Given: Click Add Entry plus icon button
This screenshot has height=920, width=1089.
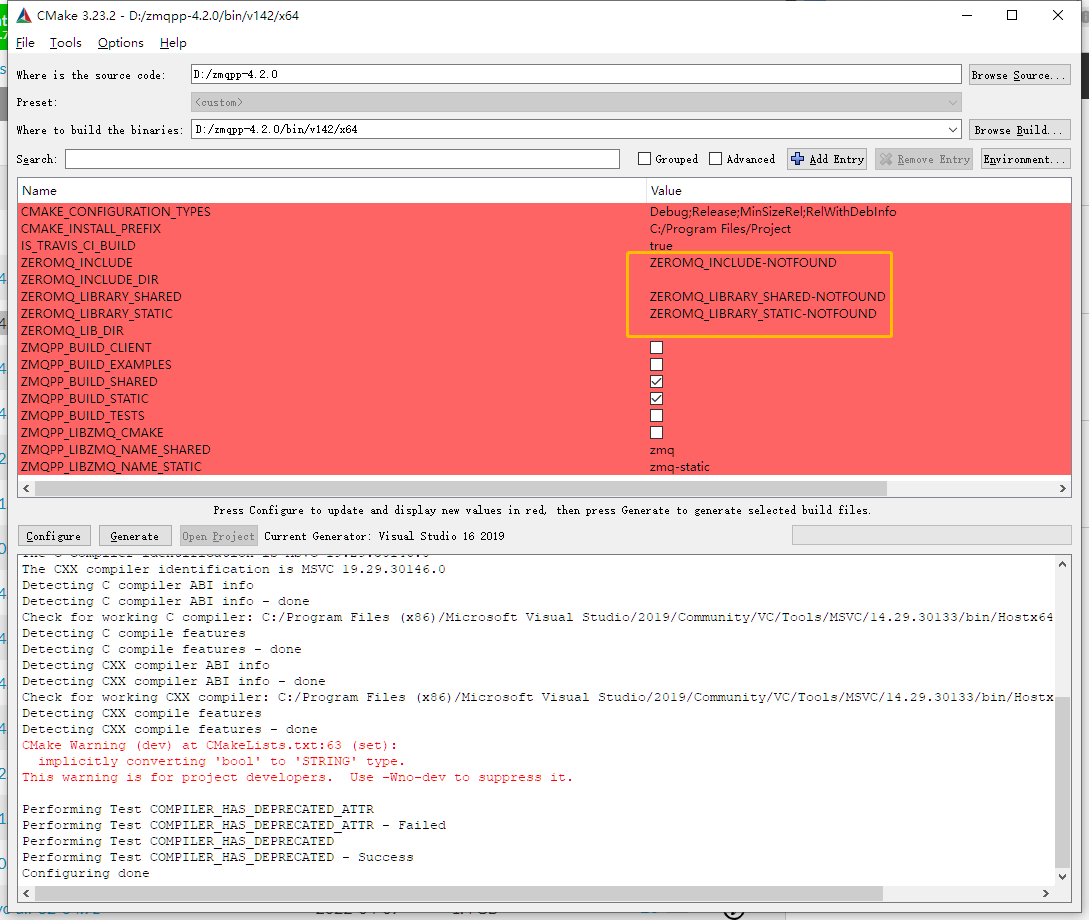Looking at the screenshot, I should click(826, 159).
